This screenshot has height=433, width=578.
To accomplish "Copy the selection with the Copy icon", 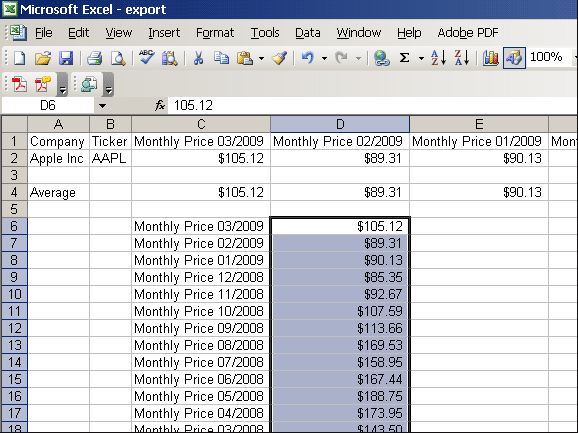I will click(222, 58).
